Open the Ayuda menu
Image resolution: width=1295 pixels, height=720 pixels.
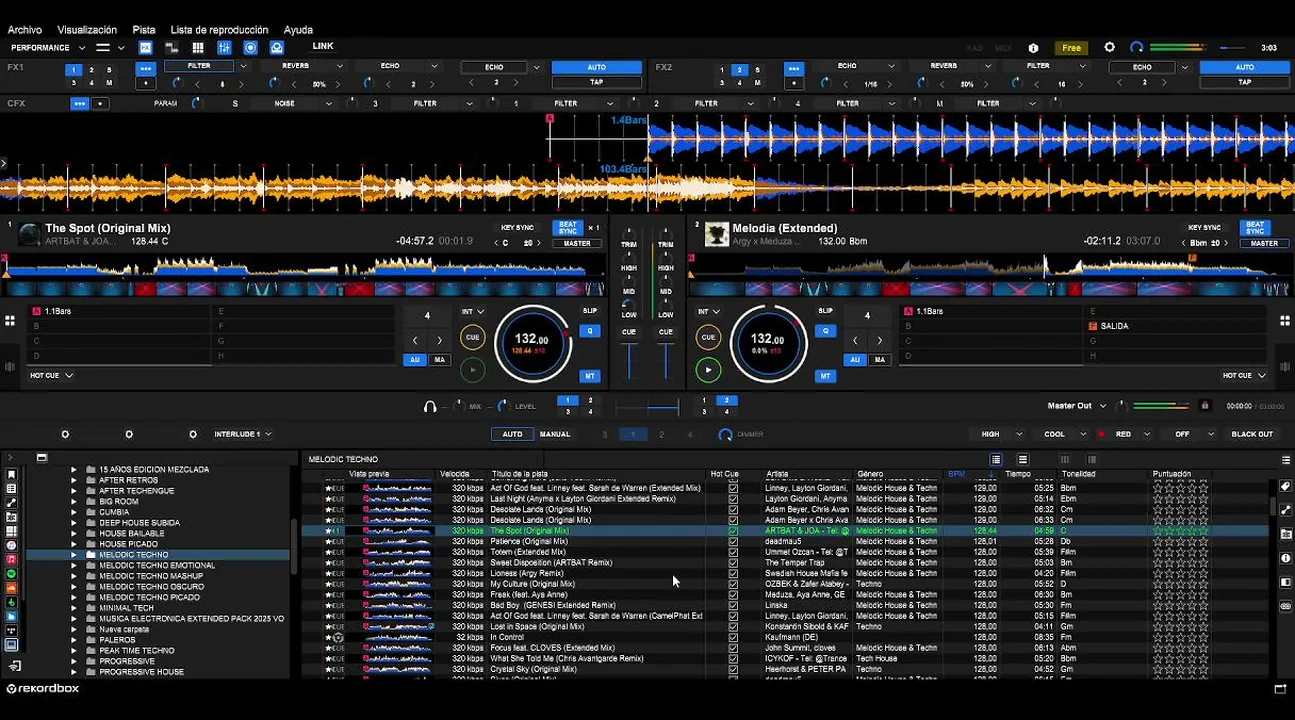tap(298, 30)
